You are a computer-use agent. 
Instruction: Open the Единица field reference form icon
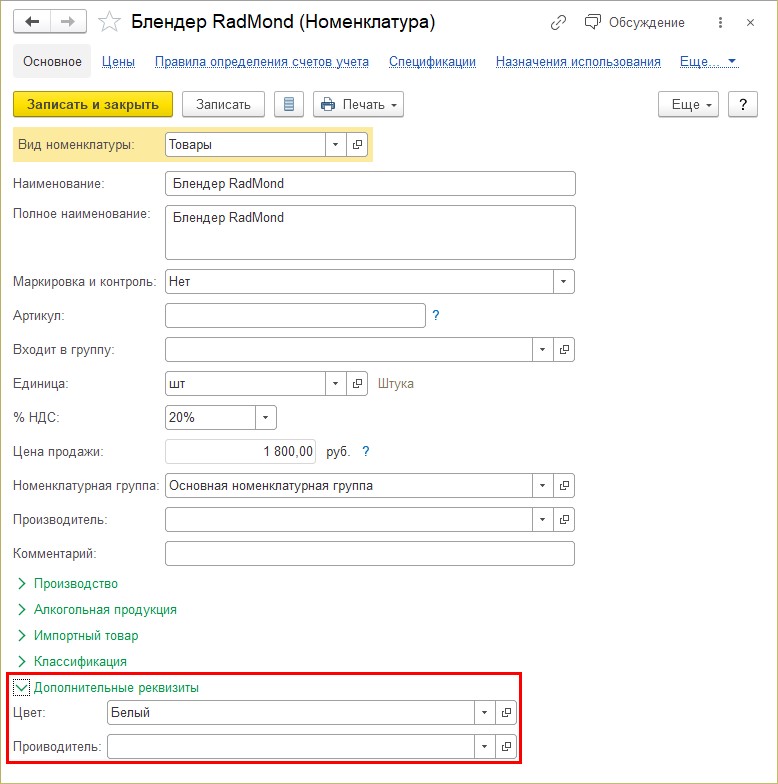pyautogui.click(x=357, y=383)
